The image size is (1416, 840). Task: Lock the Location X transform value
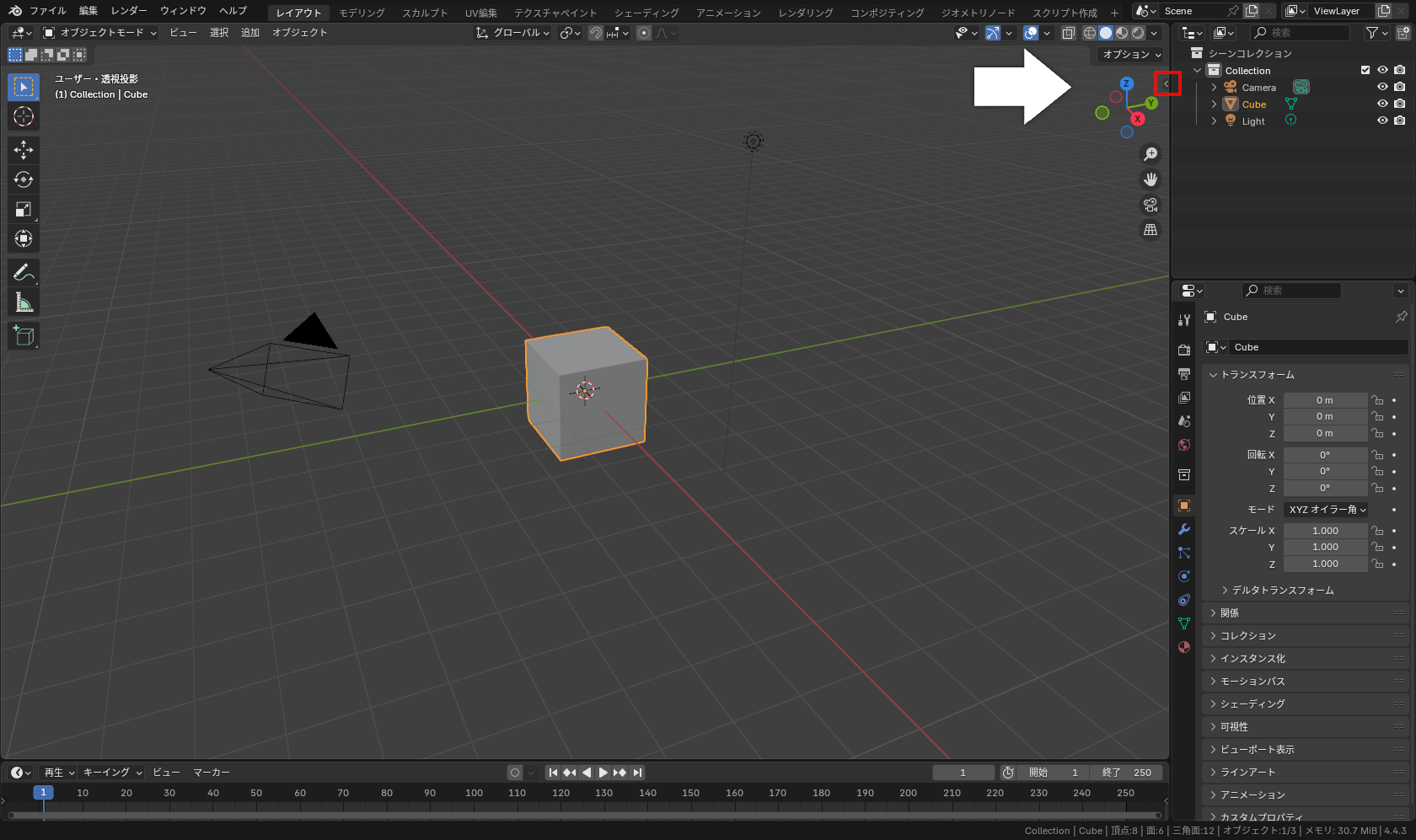(1377, 400)
